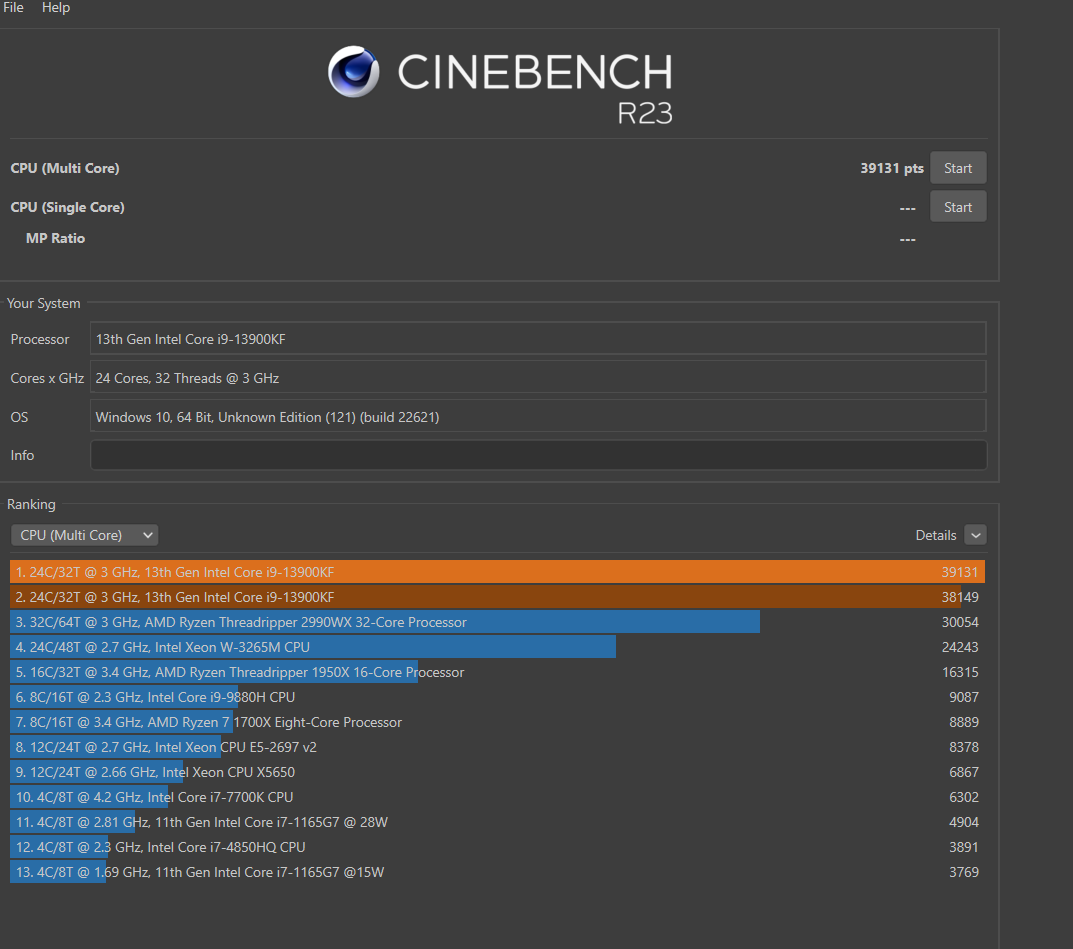Image resolution: width=1073 pixels, height=949 pixels.
Task: Click the Cores x GHz field
Action: [538, 378]
